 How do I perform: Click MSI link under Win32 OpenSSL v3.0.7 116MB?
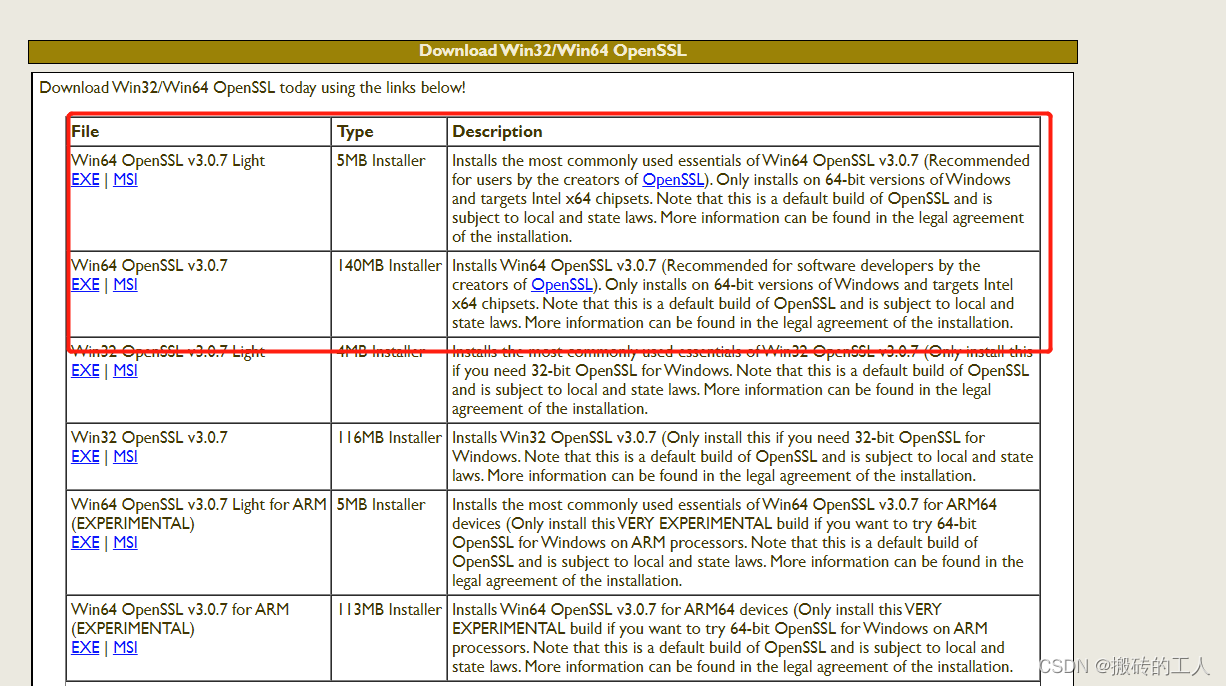[125, 457]
